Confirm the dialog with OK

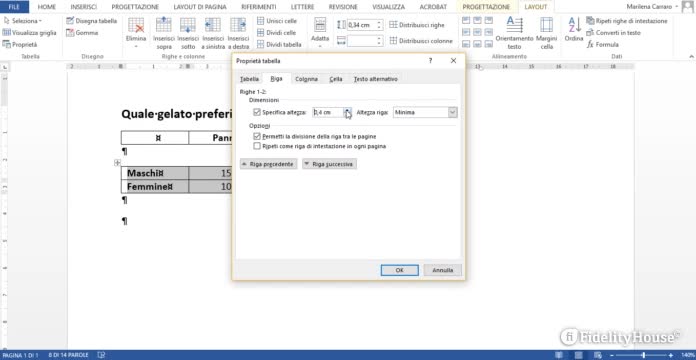tap(399, 270)
